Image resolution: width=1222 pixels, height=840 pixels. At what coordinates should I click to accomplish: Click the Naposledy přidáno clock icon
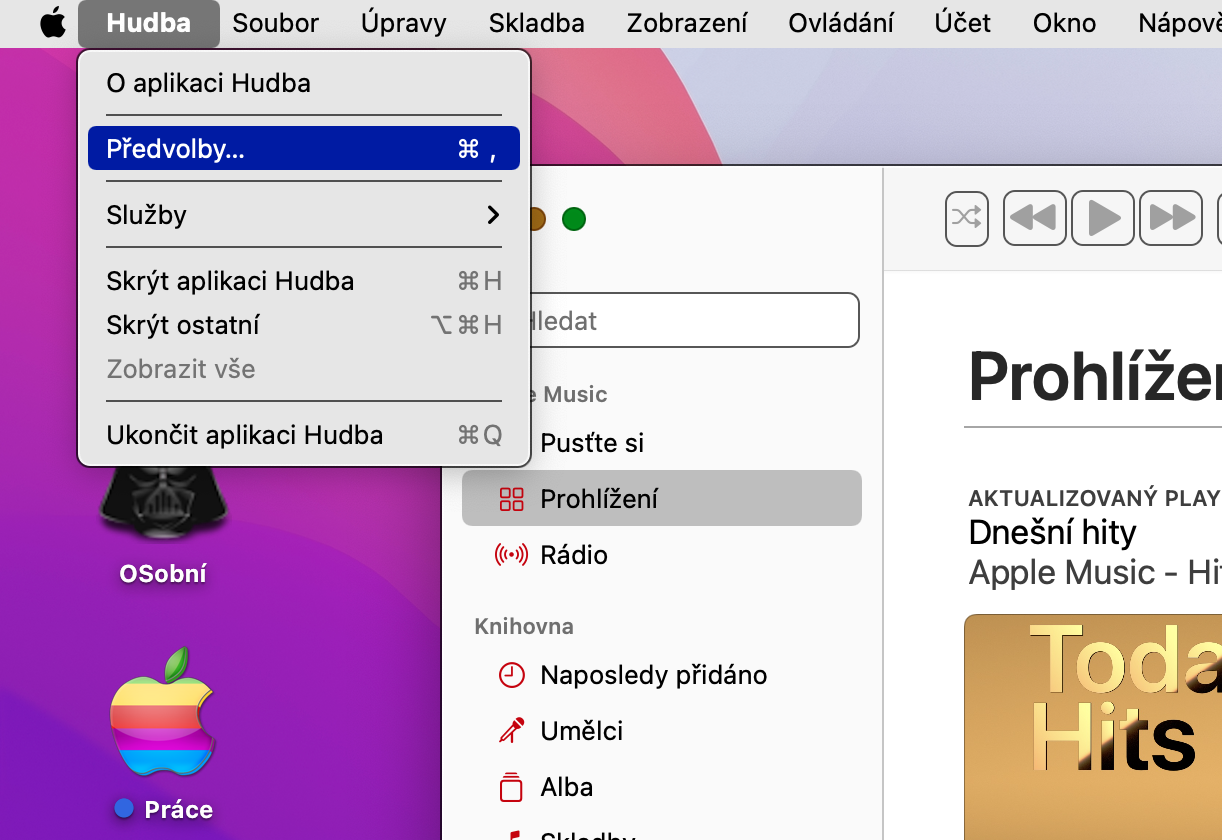[511, 675]
